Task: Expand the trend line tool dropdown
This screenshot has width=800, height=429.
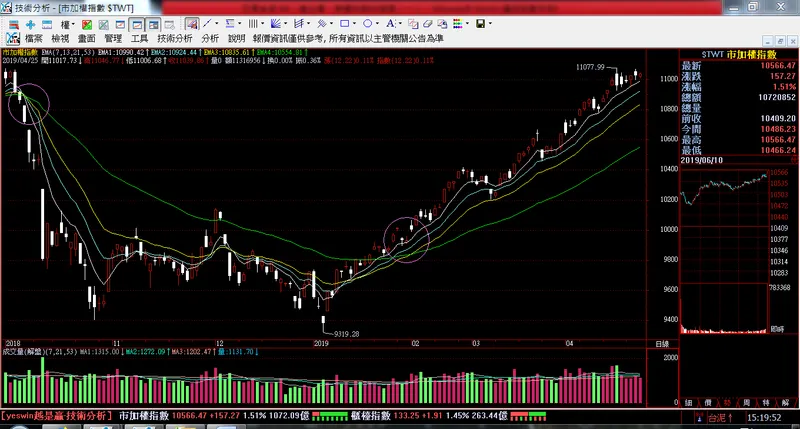Action: click(x=216, y=23)
